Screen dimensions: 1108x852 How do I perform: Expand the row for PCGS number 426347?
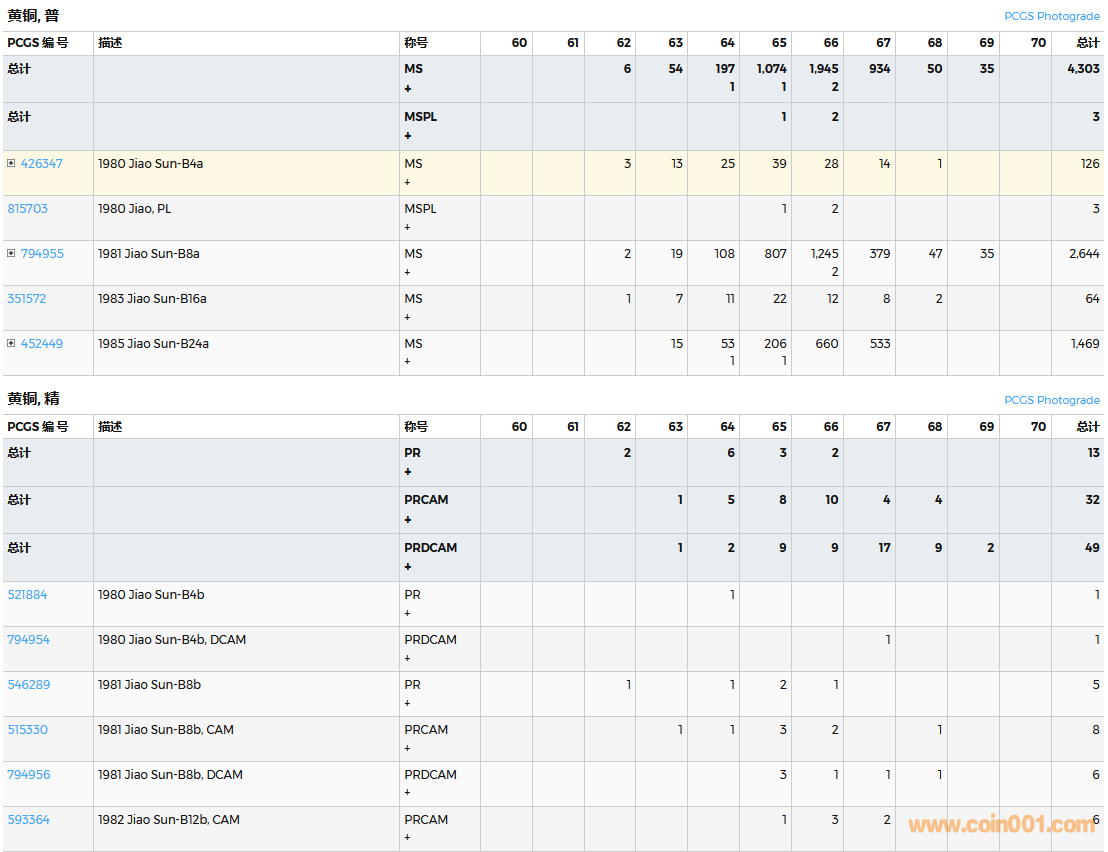click(11, 163)
